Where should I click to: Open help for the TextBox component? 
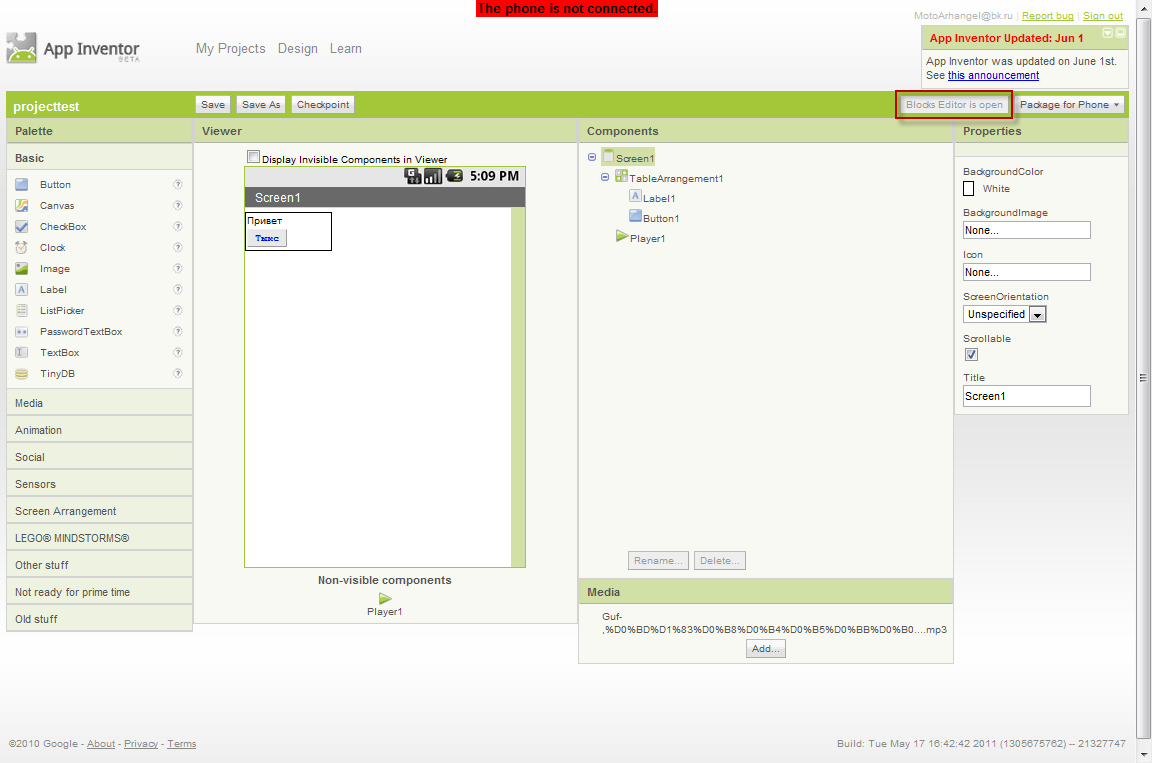[178, 352]
